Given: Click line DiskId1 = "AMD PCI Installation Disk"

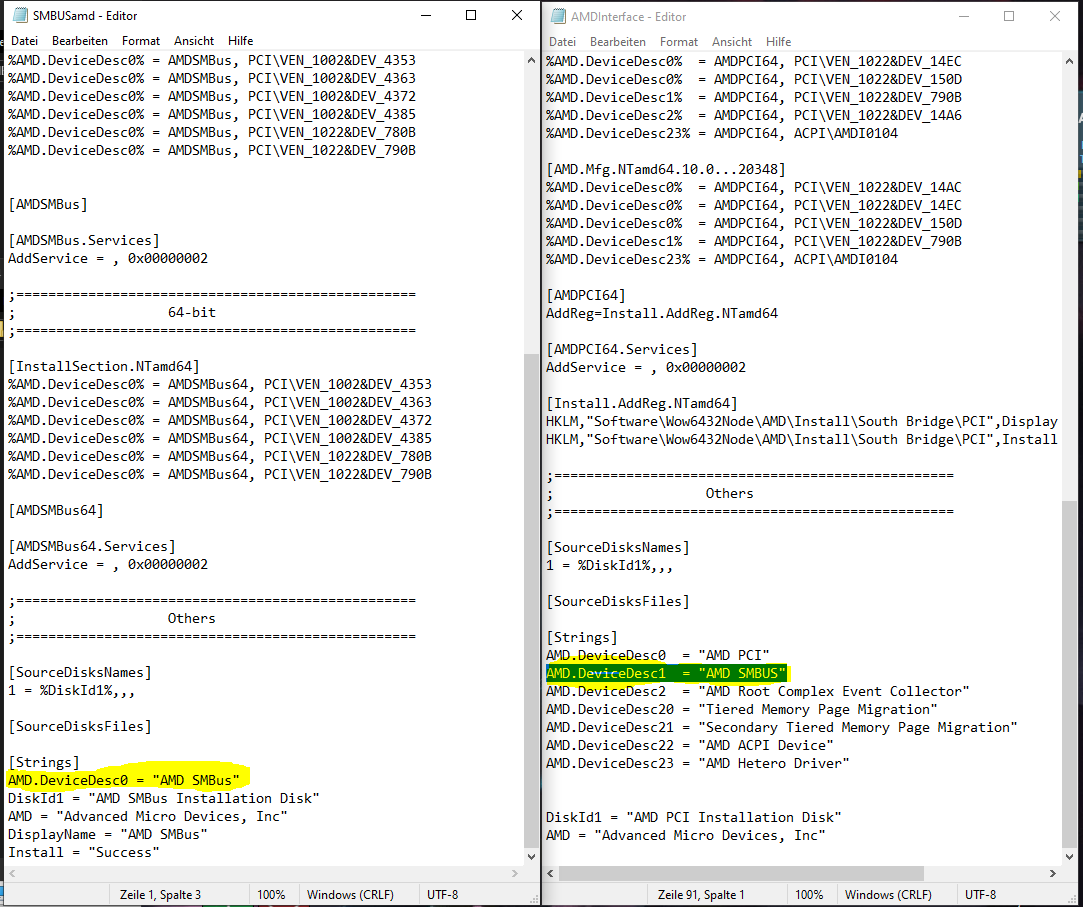Looking at the screenshot, I should (693, 817).
